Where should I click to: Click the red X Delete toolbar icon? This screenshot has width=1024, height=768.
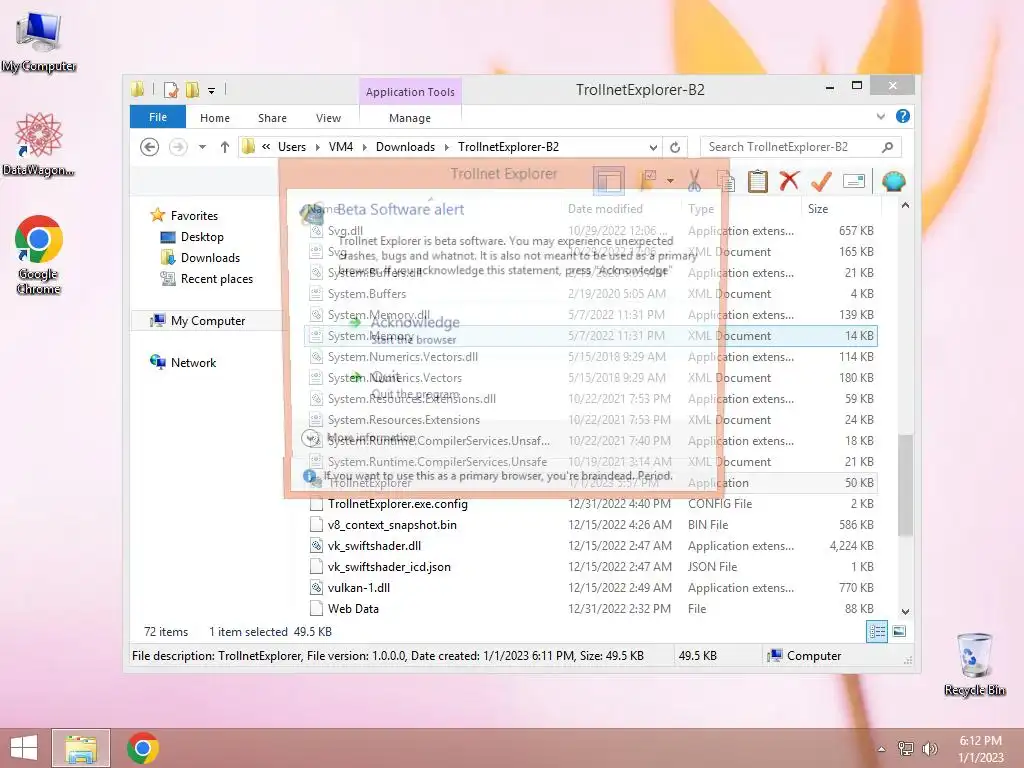(789, 181)
